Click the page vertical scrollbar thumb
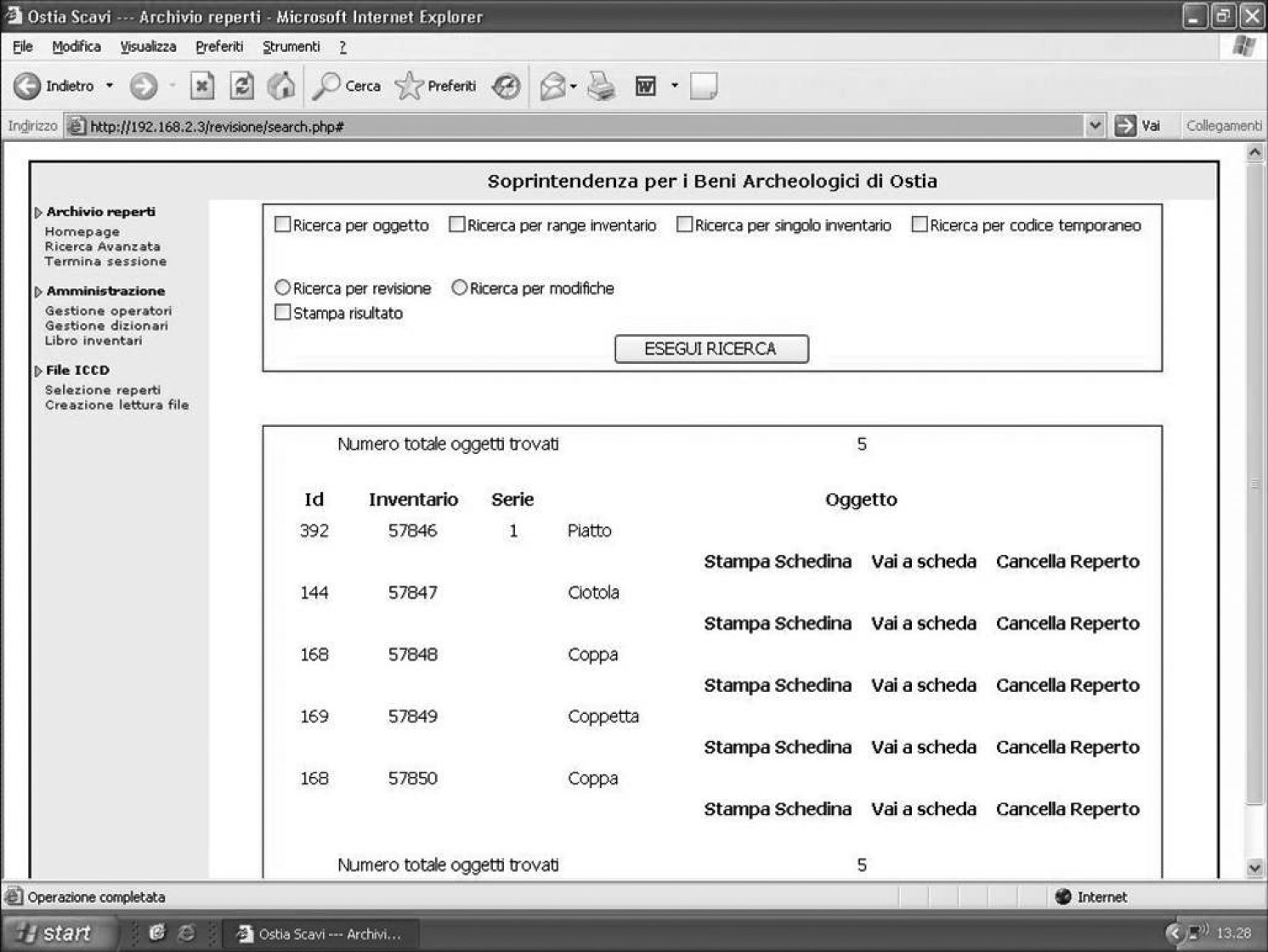Screen dimensions: 1268x952 (x=1254, y=484)
